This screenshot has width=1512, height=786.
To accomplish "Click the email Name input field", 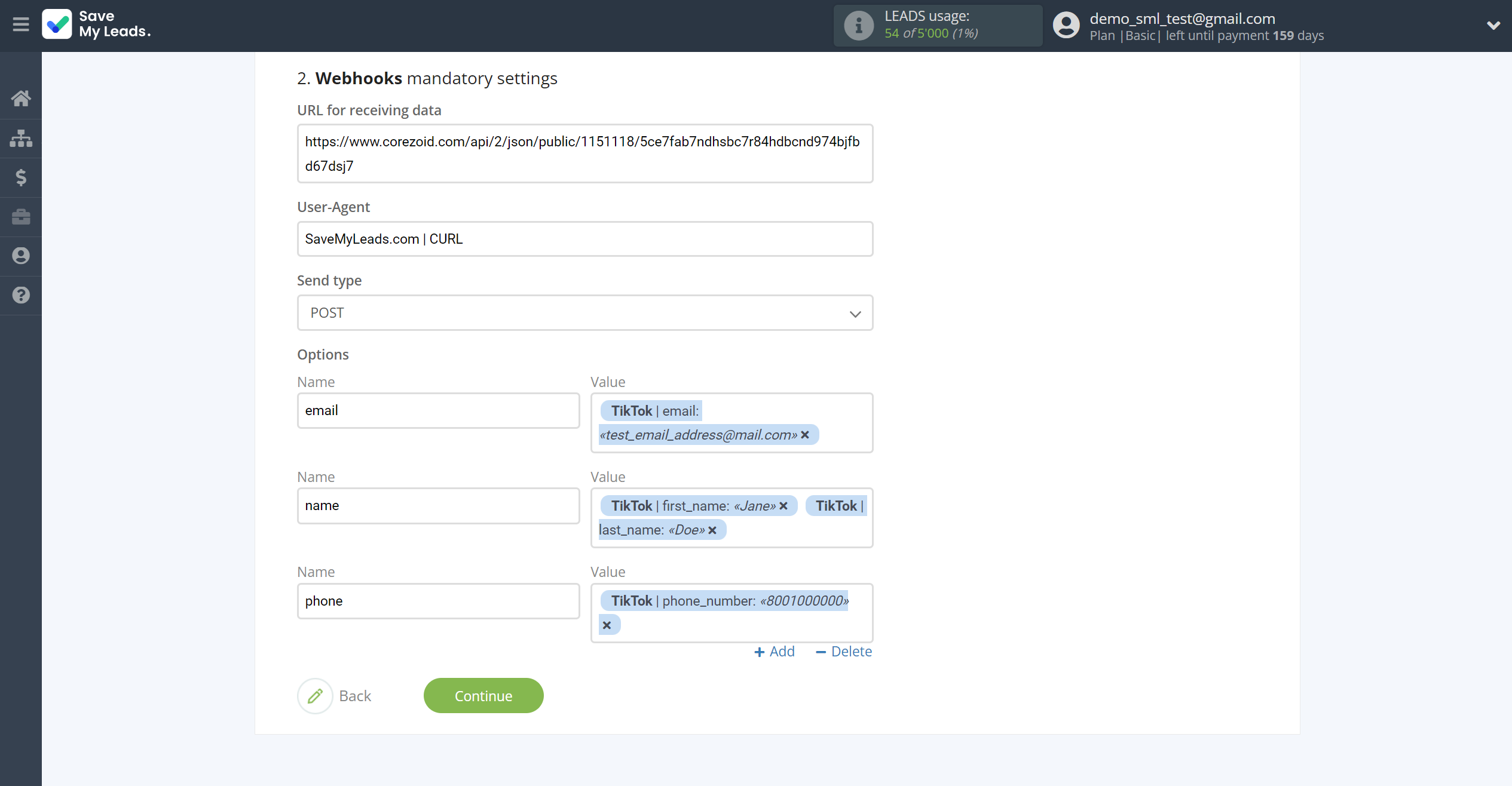I will [x=439, y=410].
